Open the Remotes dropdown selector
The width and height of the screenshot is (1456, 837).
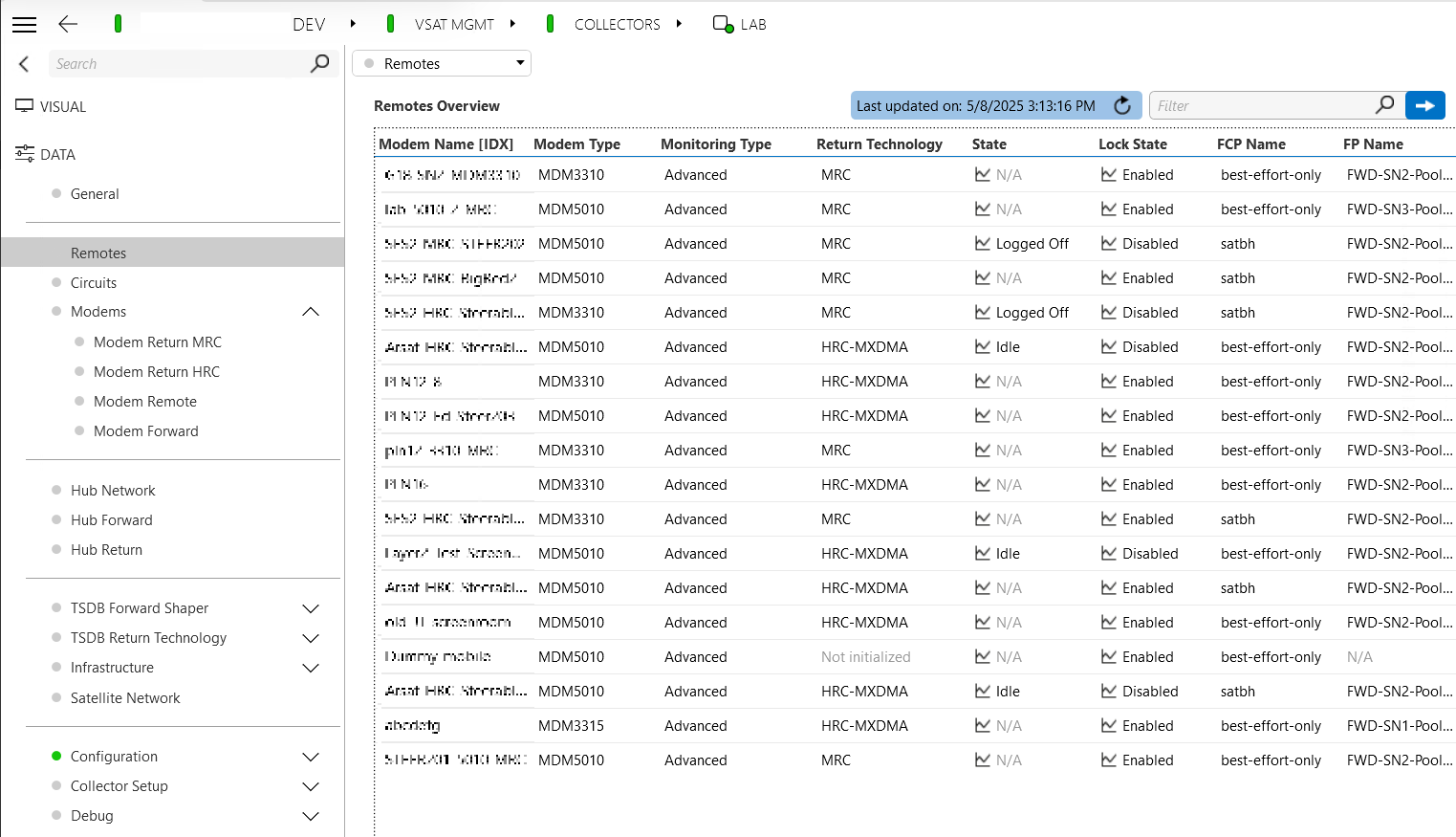point(442,64)
